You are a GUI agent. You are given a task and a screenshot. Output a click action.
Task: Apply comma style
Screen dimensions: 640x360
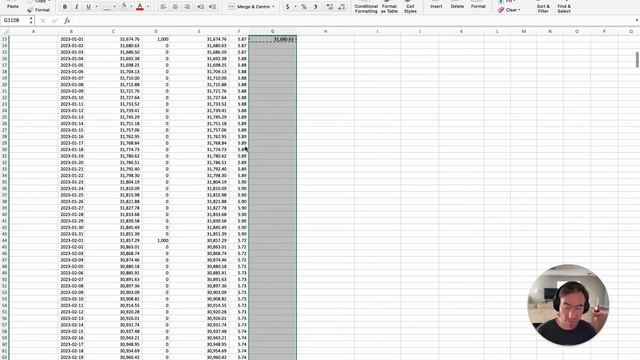click(x=316, y=7)
